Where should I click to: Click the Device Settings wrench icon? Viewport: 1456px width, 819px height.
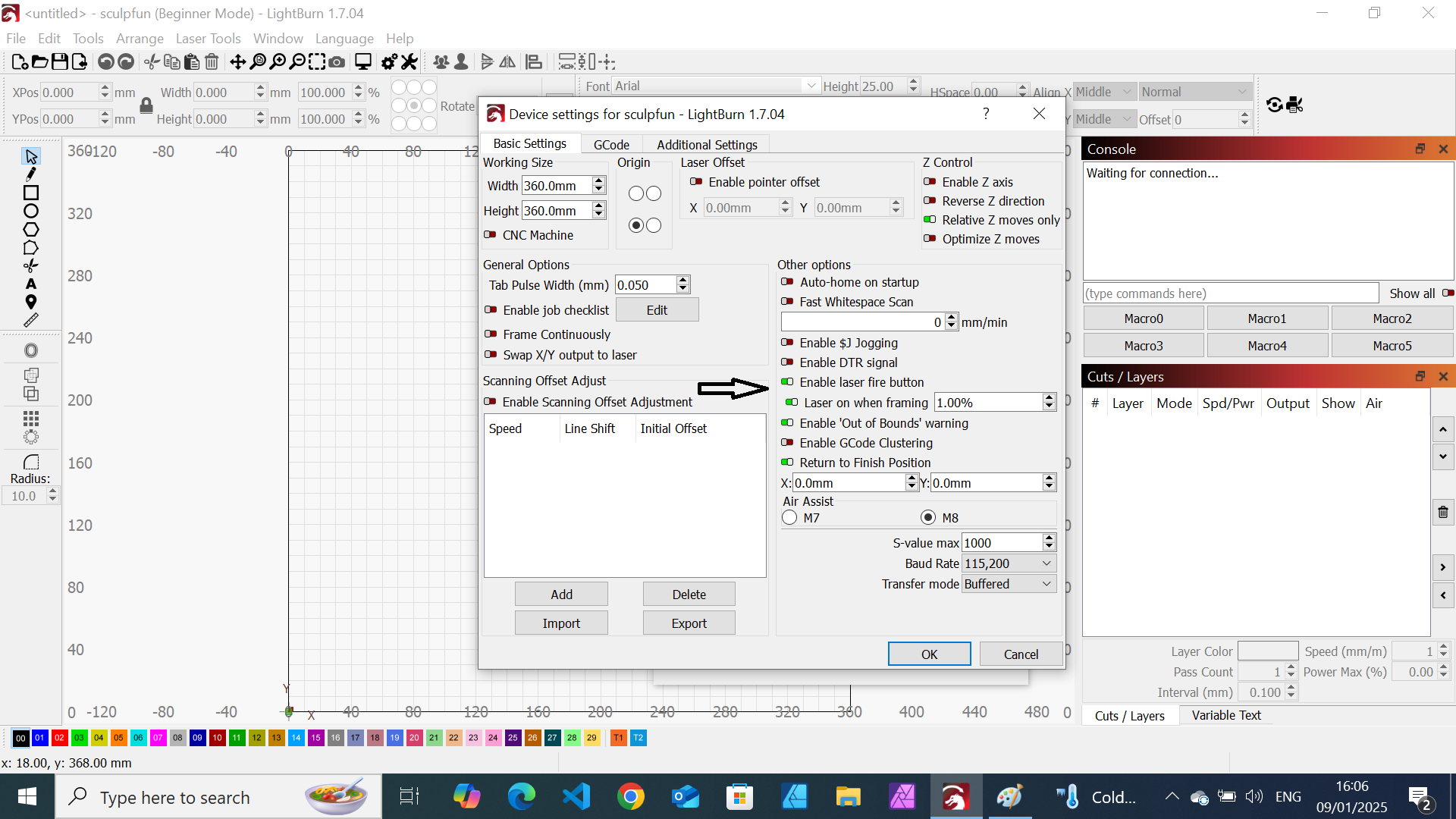(409, 62)
